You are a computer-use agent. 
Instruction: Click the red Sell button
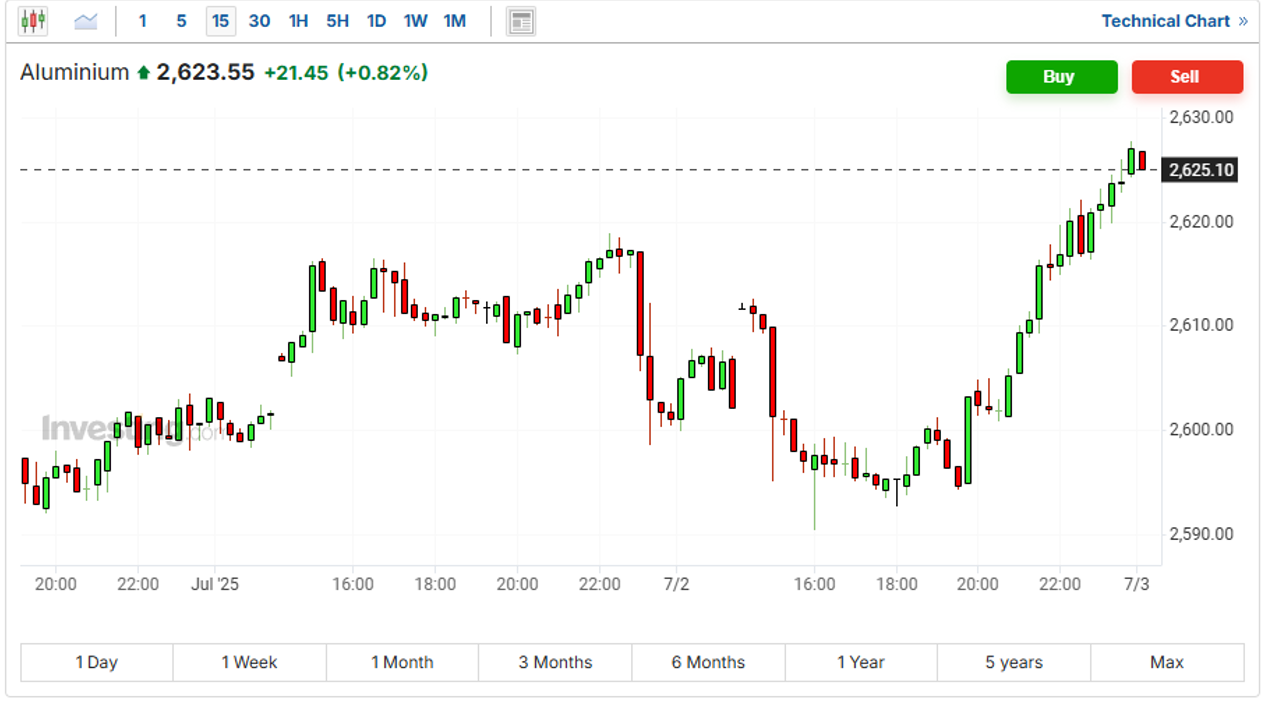[1187, 77]
